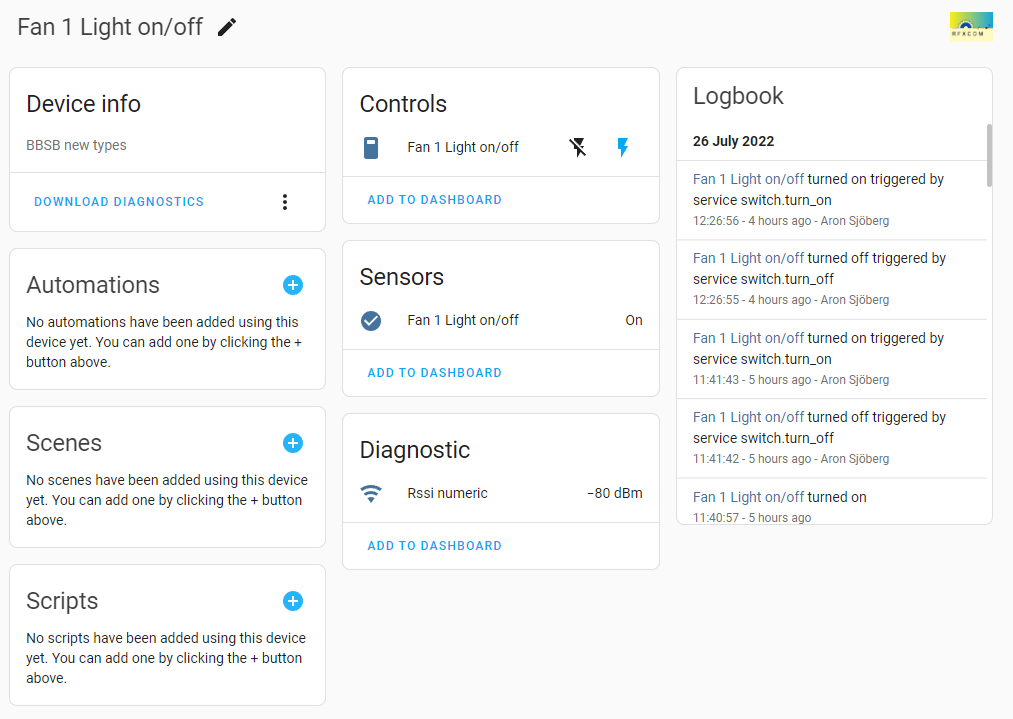1013x719 pixels.
Task: Click the wifi Rssi icon in Diagnostic
Action: pos(371,494)
